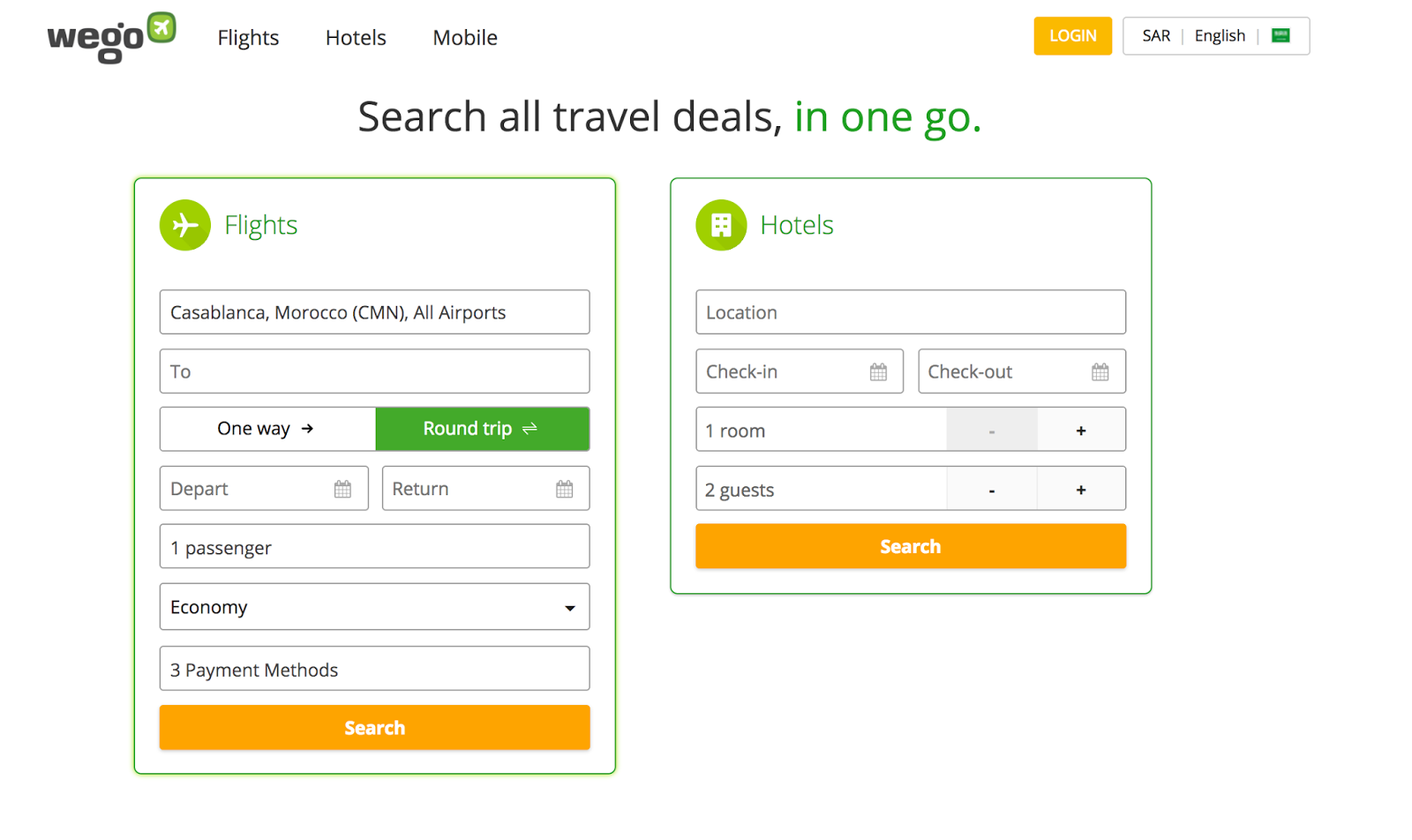
Task: Click the Saudi flag icon
Action: point(1281,36)
